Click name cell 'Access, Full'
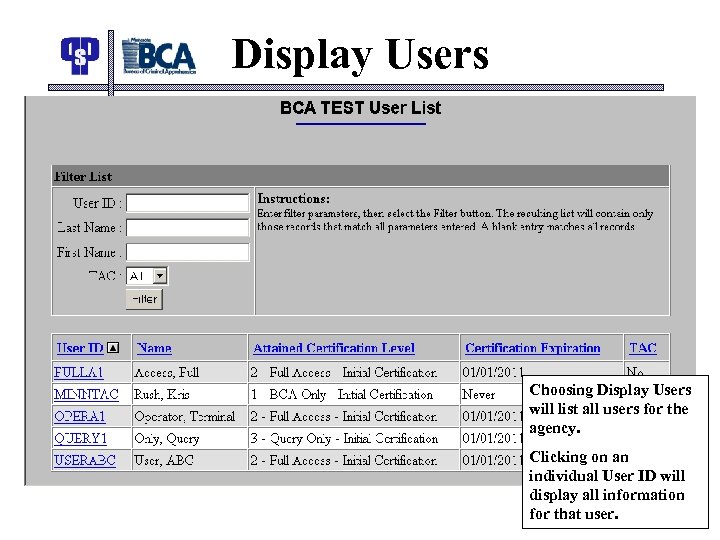This screenshot has width=720, height=540. (189, 372)
